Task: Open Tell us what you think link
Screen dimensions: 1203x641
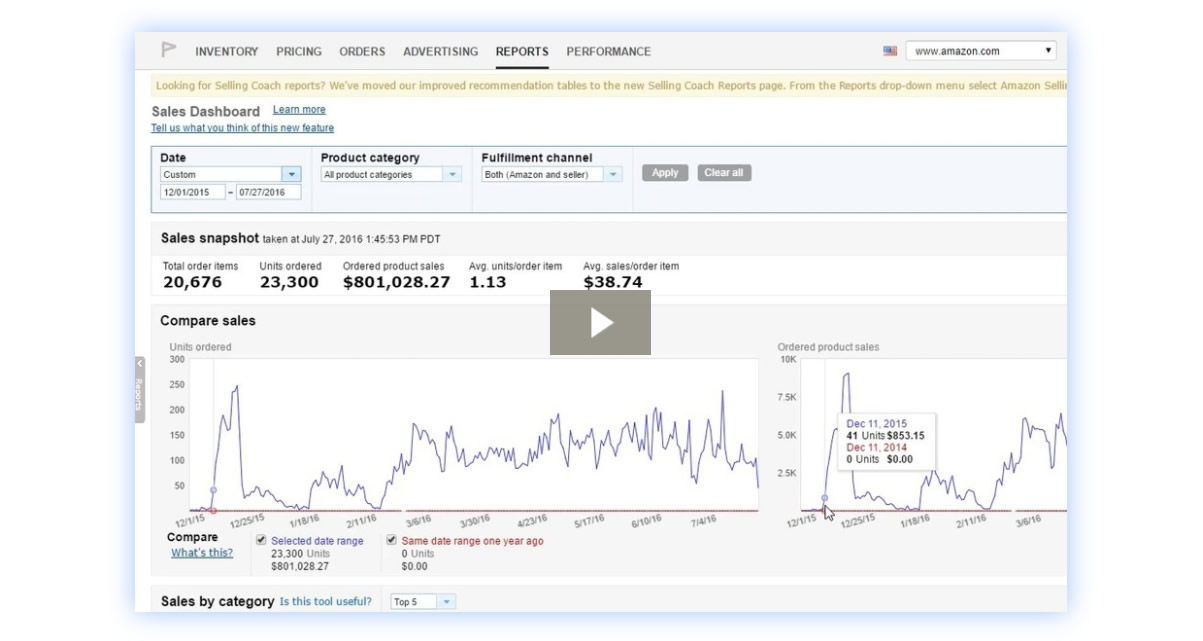Action: tap(242, 128)
